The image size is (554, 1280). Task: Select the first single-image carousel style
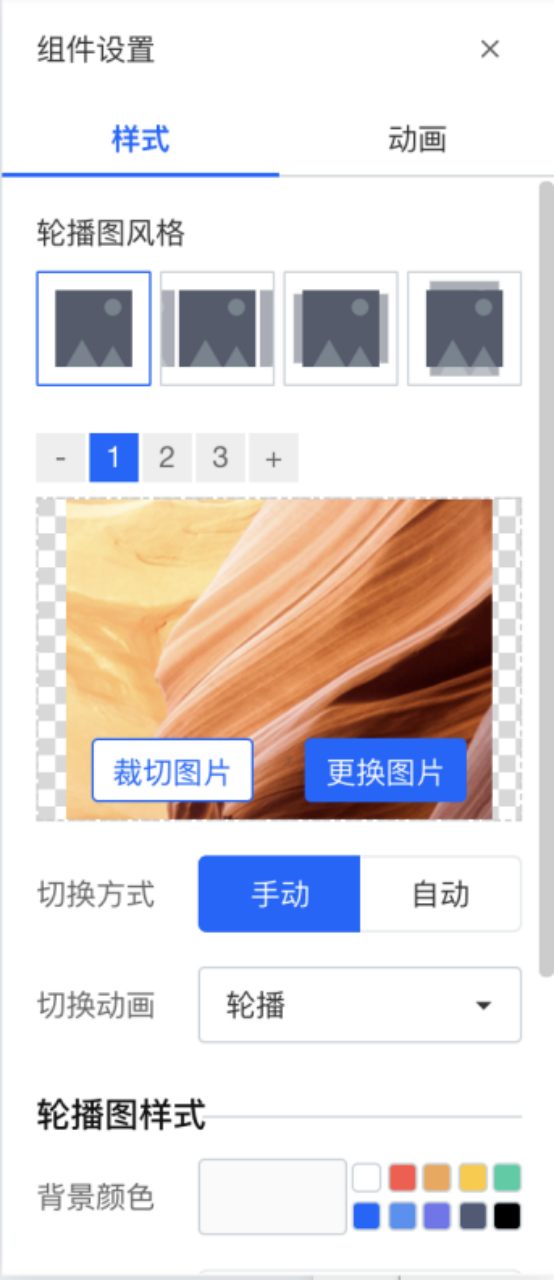pos(94,328)
